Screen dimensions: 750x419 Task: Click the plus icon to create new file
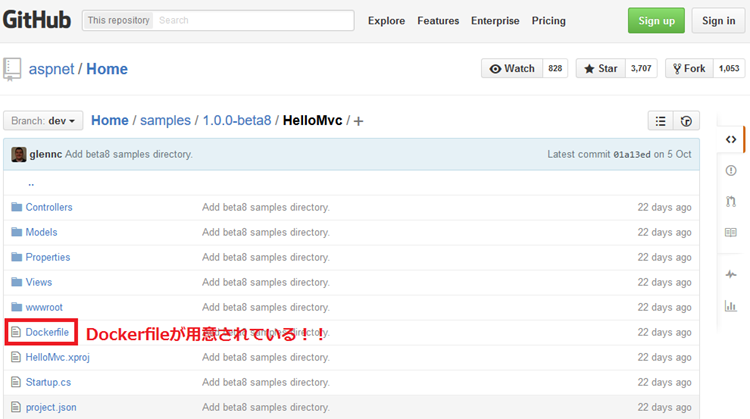pyautogui.click(x=358, y=121)
